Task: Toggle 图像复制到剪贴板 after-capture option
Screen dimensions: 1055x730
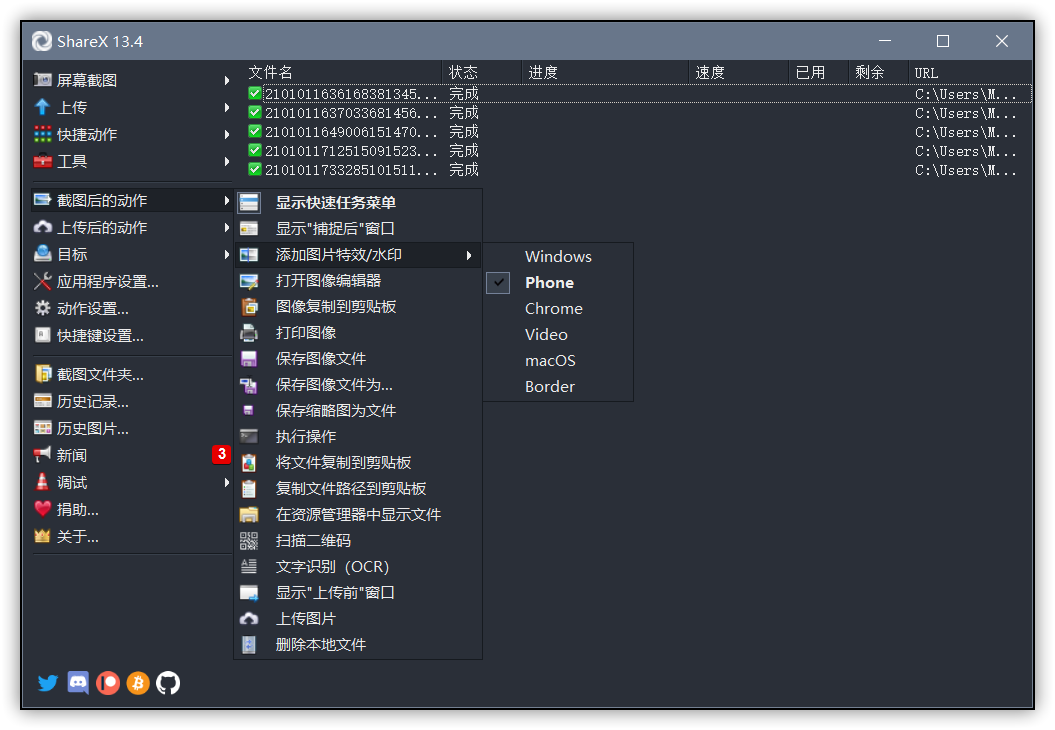Action: [358, 307]
